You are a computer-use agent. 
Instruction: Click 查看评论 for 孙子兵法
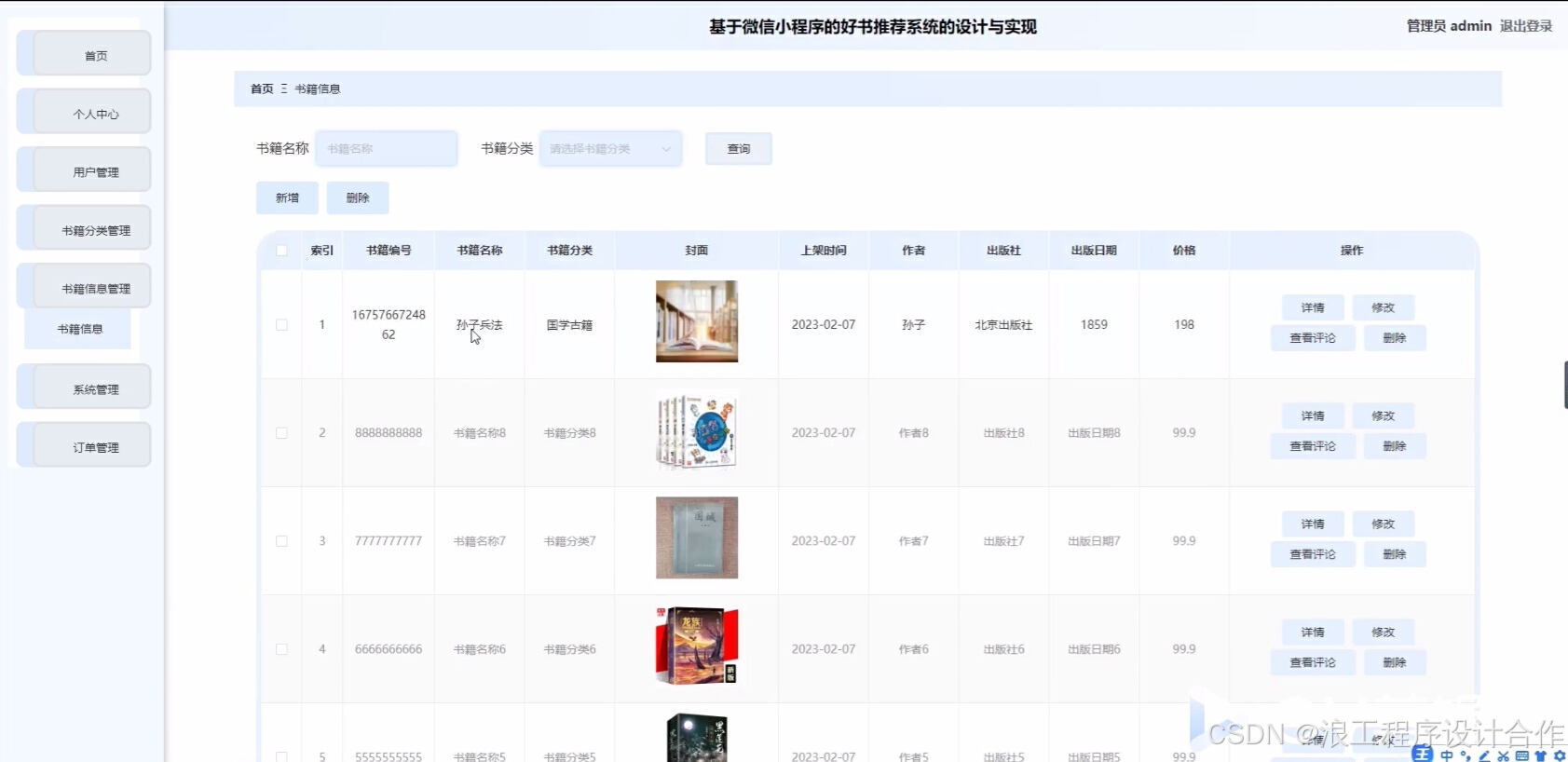point(1312,338)
